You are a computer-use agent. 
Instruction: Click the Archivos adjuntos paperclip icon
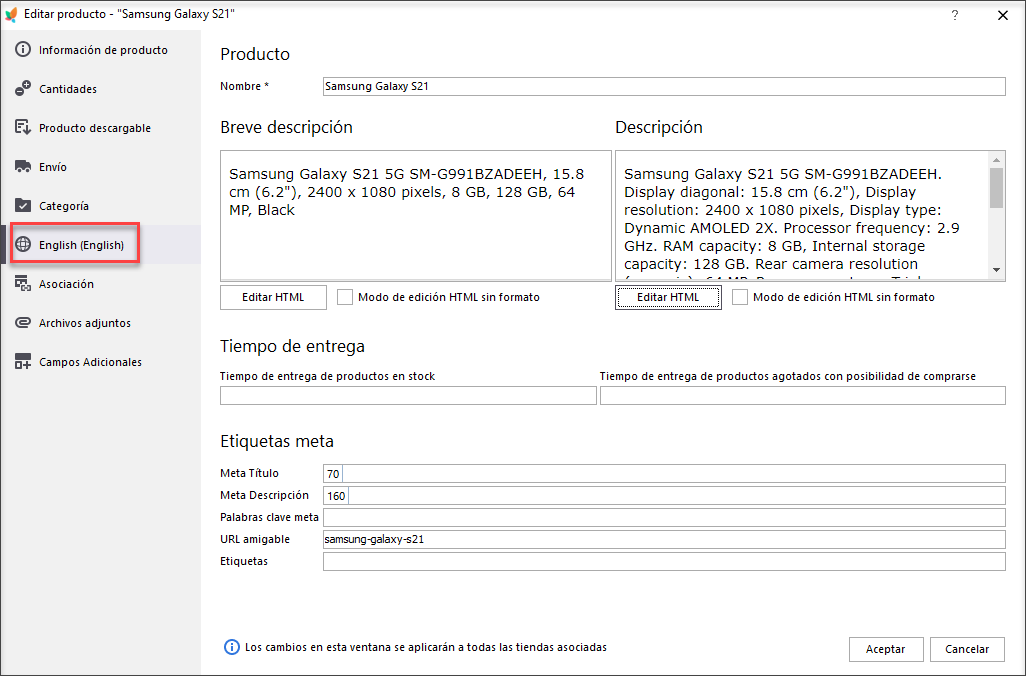point(23,323)
